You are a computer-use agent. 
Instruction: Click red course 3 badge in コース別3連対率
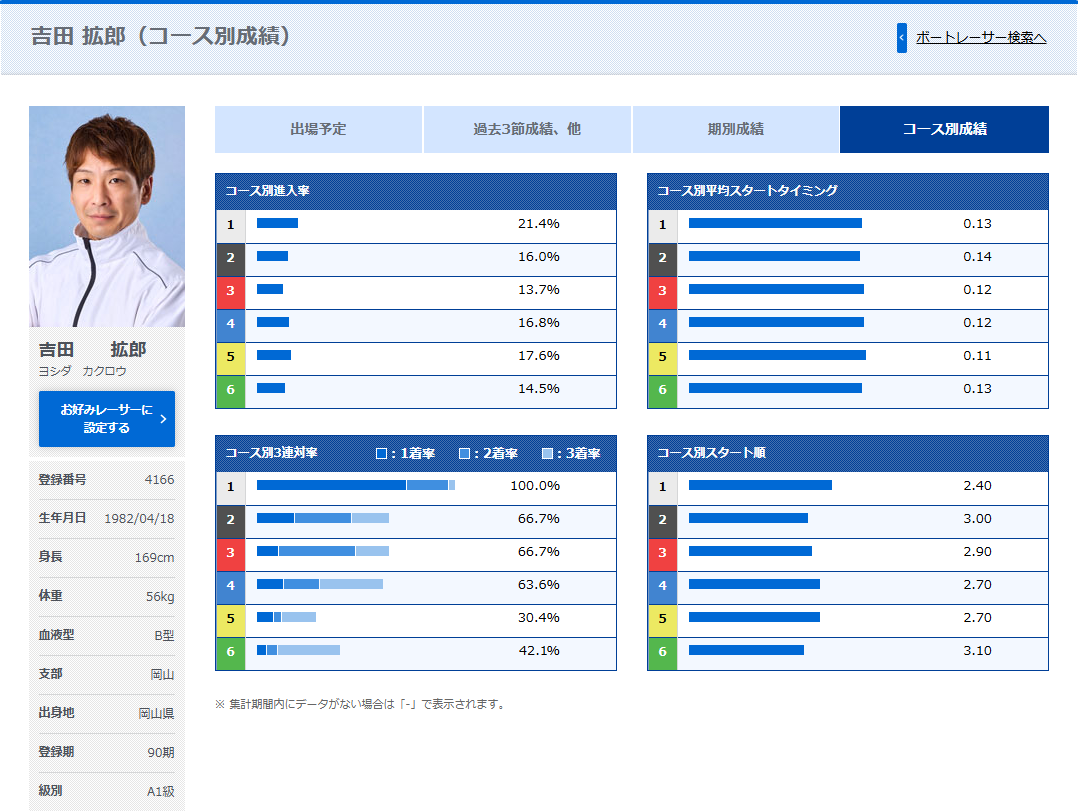[x=231, y=553]
